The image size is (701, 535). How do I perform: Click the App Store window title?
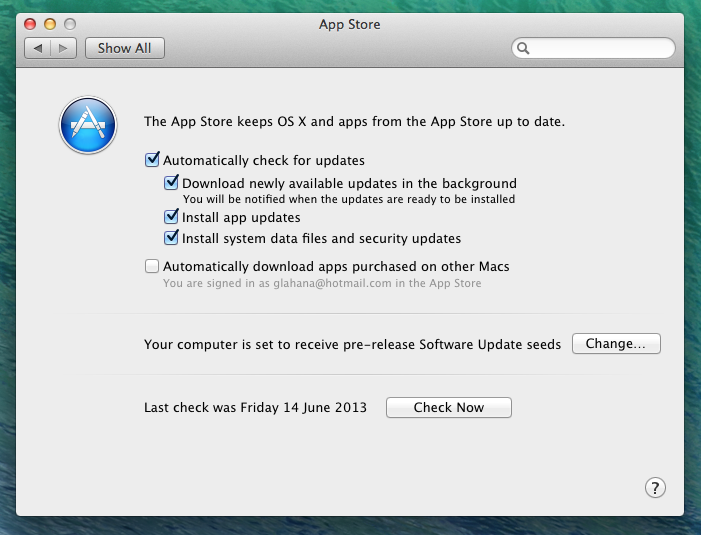(x=350, y=25)
